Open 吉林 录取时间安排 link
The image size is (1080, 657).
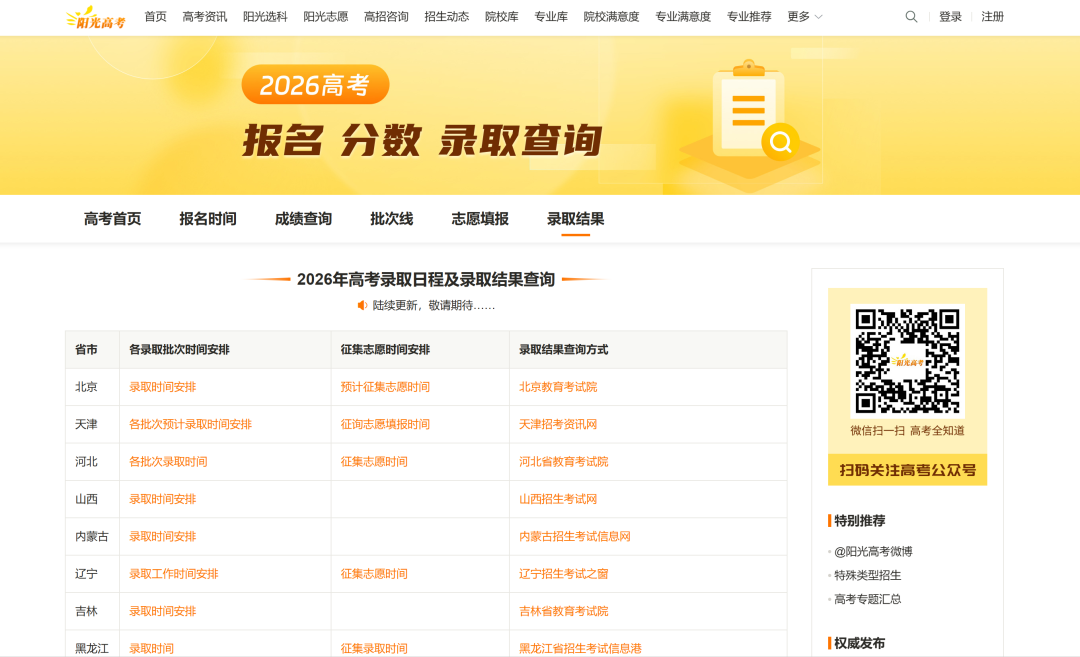pos(163,611)
